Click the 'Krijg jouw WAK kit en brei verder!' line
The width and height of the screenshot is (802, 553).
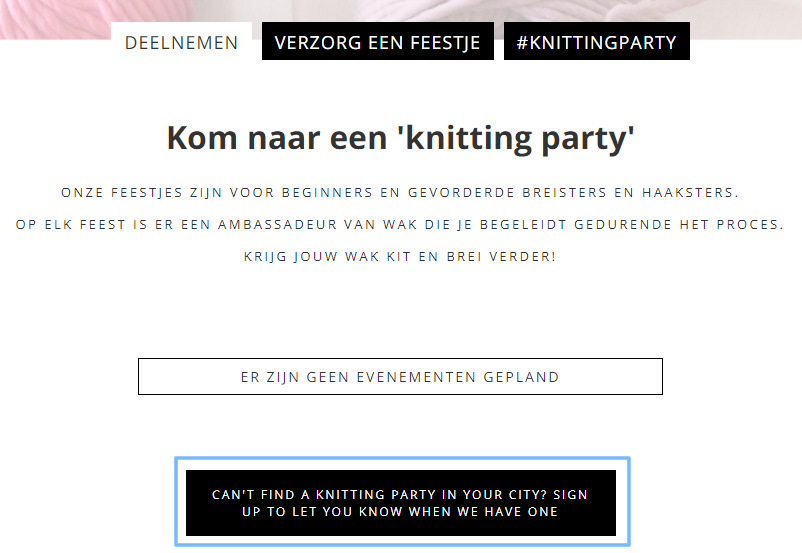coord(400,257)
